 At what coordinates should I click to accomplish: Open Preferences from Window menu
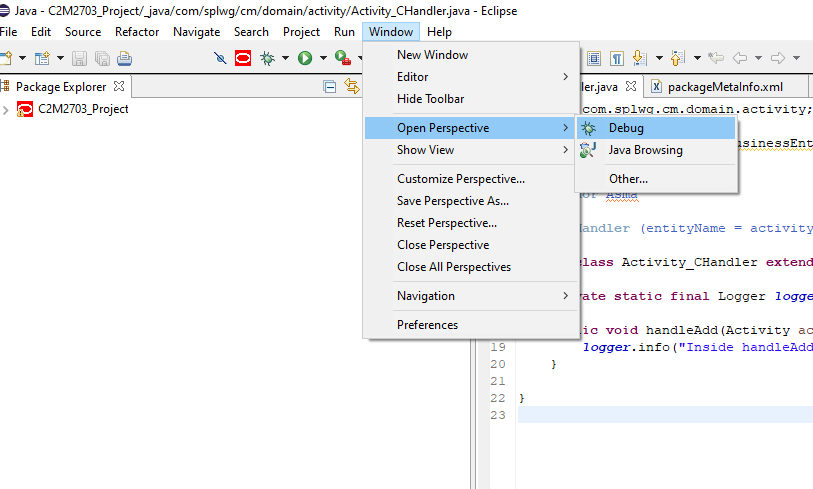point(472,325)
